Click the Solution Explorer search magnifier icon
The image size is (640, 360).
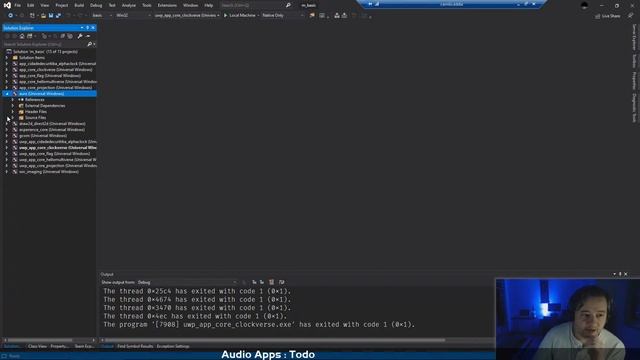pos(89,44)
